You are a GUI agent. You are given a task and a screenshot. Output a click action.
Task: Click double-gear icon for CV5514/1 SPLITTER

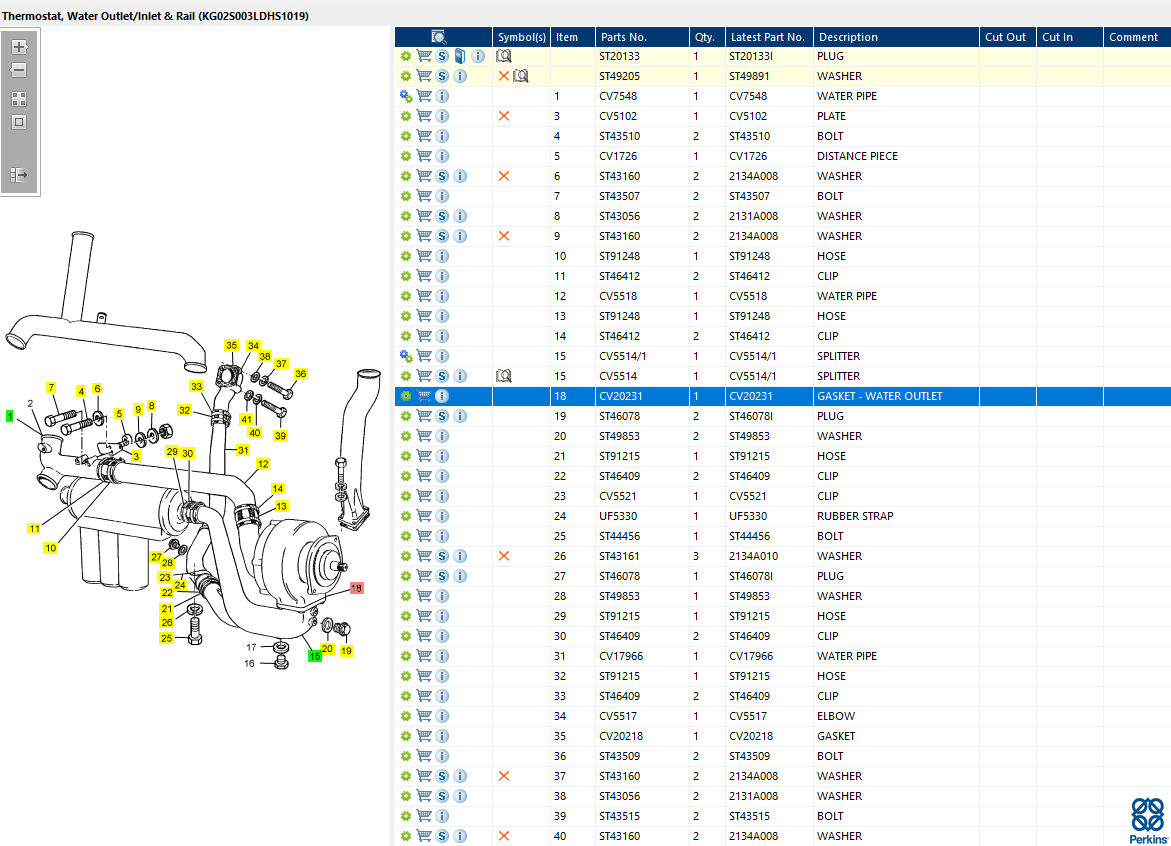pos(406,356)
